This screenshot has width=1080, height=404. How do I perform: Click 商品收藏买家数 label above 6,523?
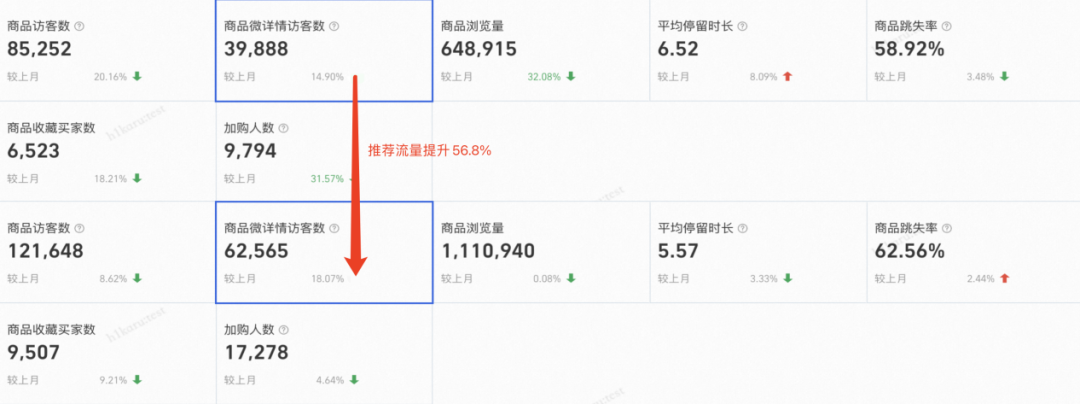tap(51, 128)
